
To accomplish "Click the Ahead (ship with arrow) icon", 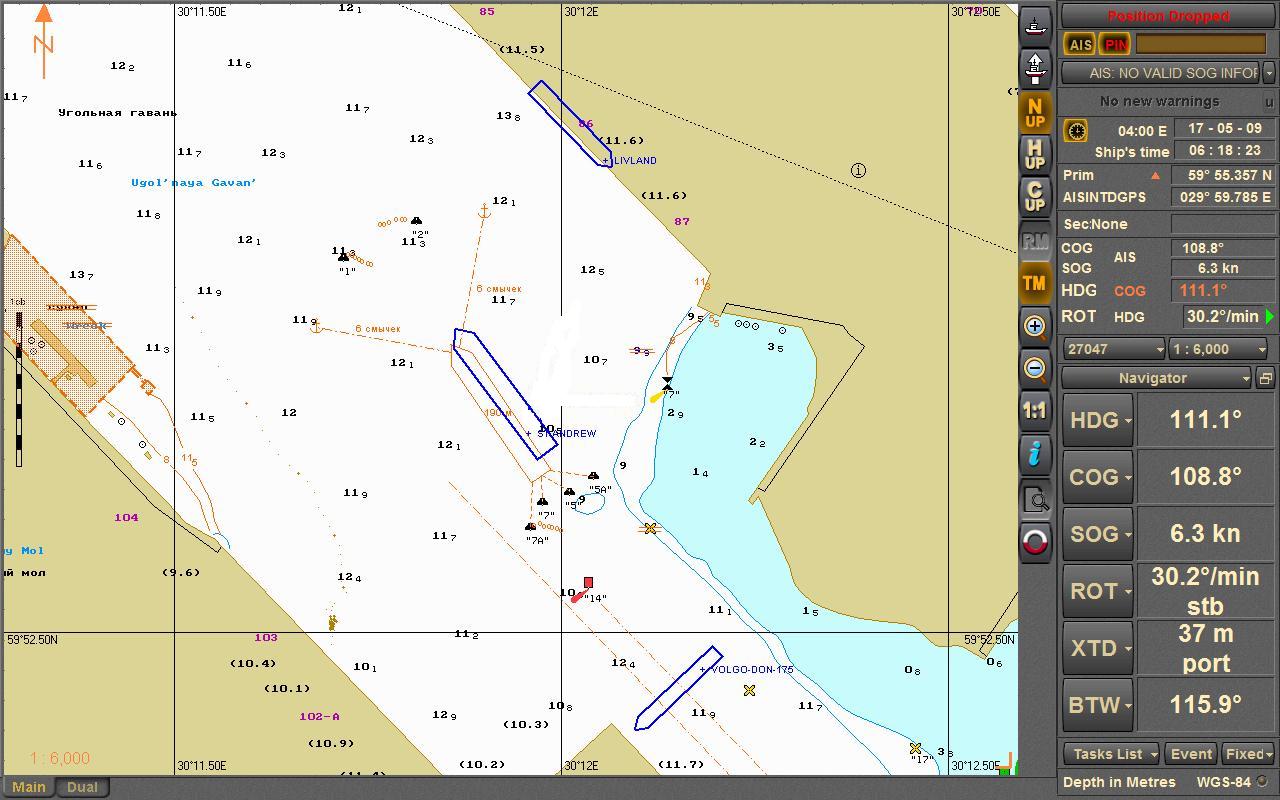I will pos(1035,68).
